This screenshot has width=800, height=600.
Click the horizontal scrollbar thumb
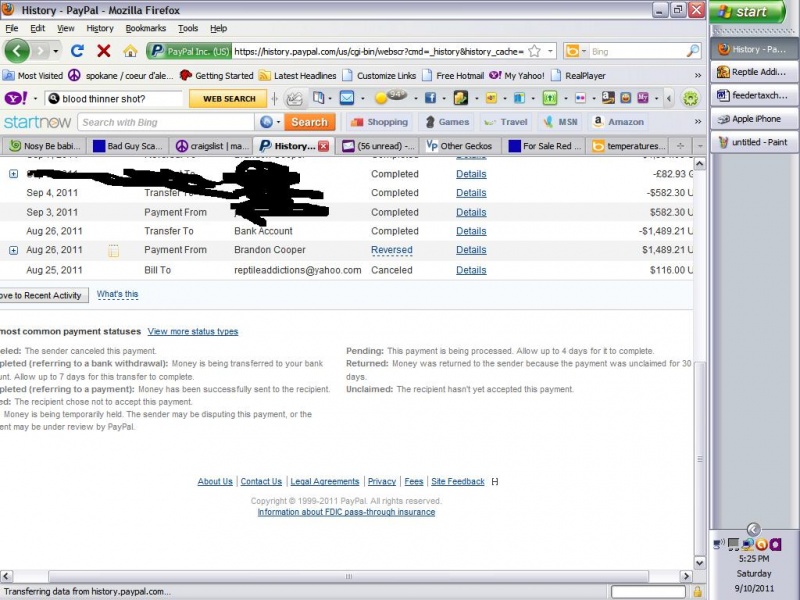(x=348, y=576)
